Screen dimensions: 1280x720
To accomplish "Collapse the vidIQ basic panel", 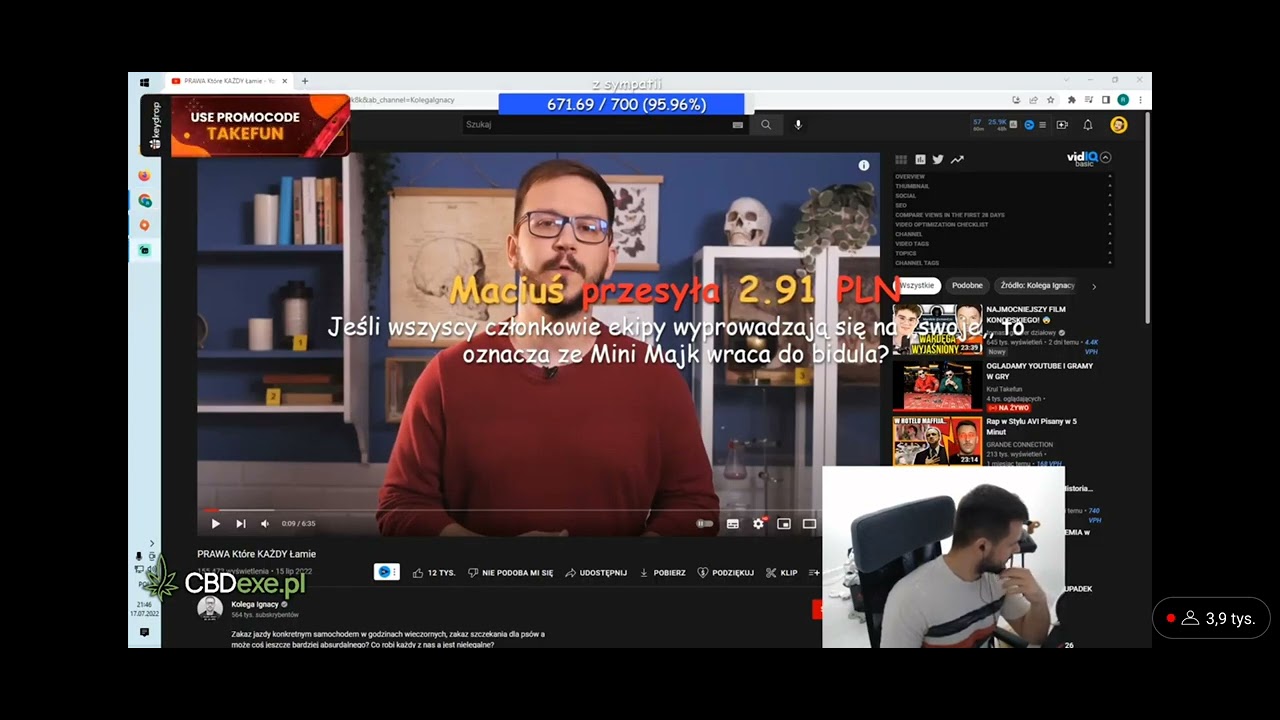I will click(1105, 157).
